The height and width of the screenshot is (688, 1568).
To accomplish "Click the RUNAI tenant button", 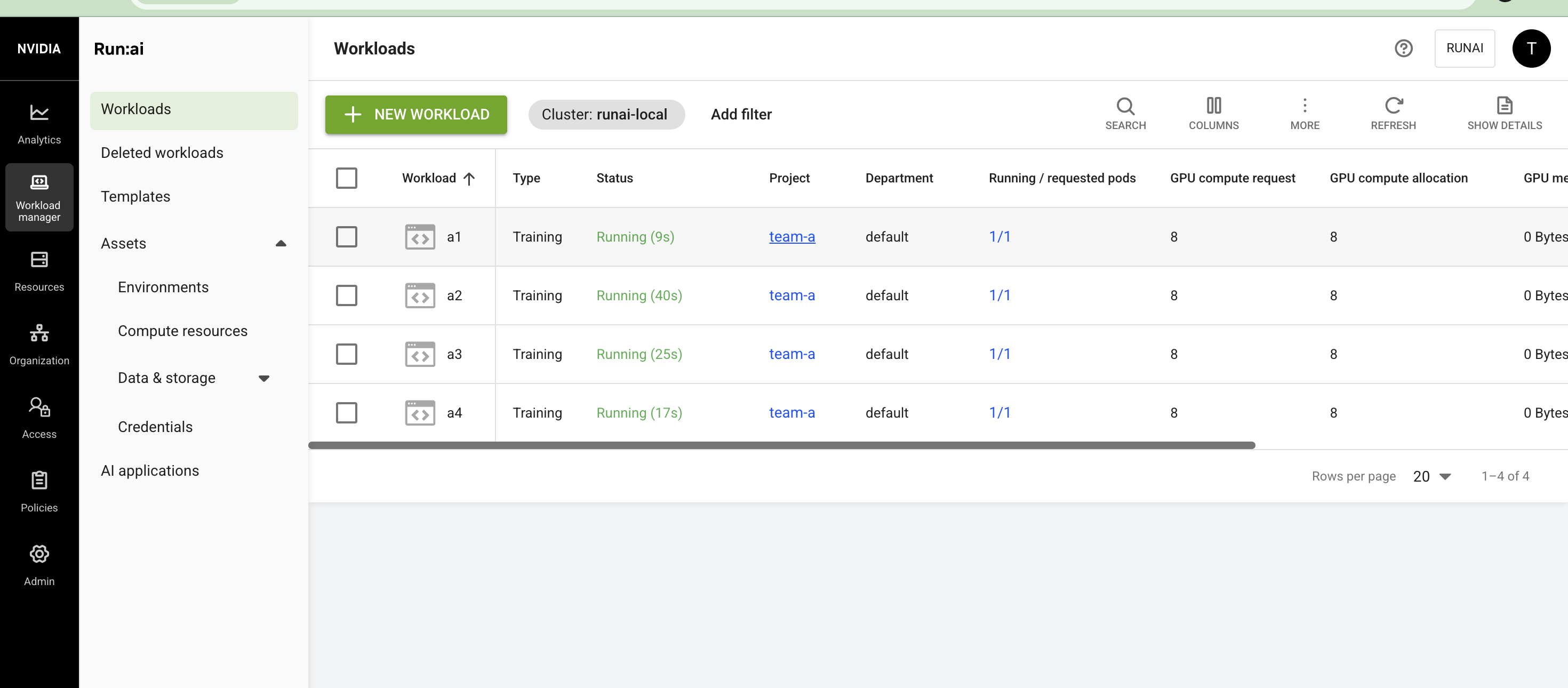I will click(x=1464, y=48).
